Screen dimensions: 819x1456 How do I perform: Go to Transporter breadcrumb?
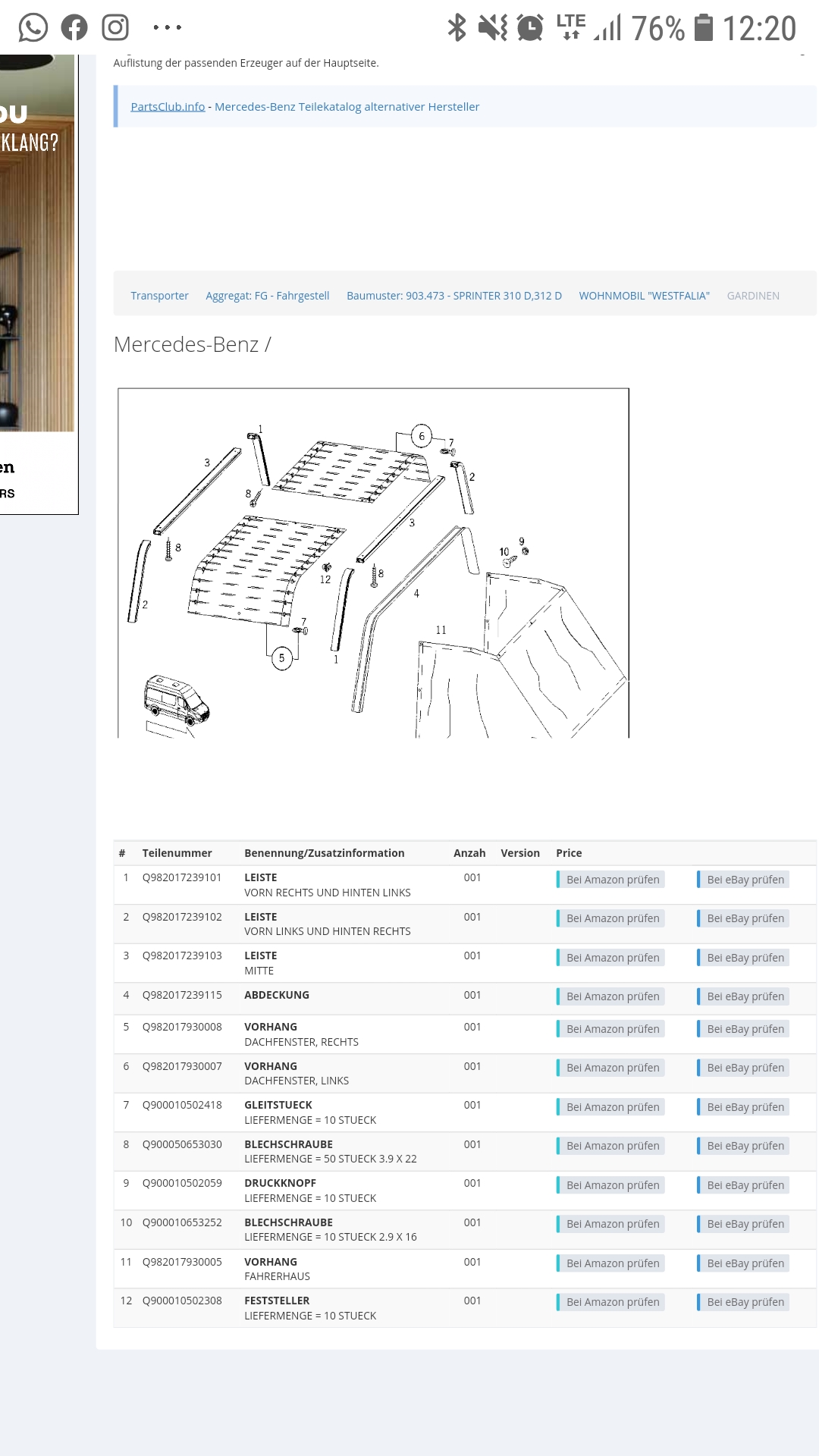(159, 296)
